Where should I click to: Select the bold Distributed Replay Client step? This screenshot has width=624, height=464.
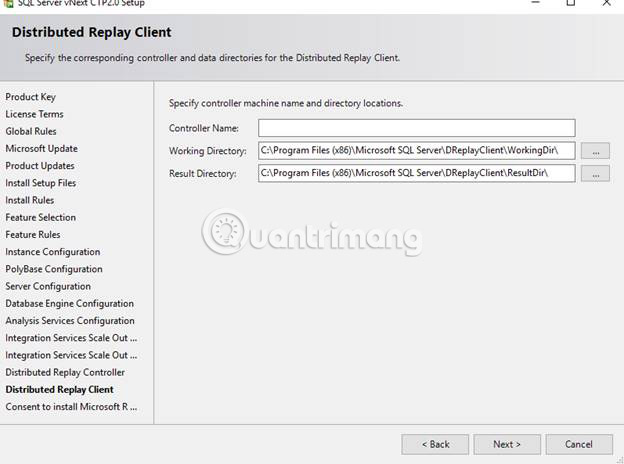pos(59,390)
